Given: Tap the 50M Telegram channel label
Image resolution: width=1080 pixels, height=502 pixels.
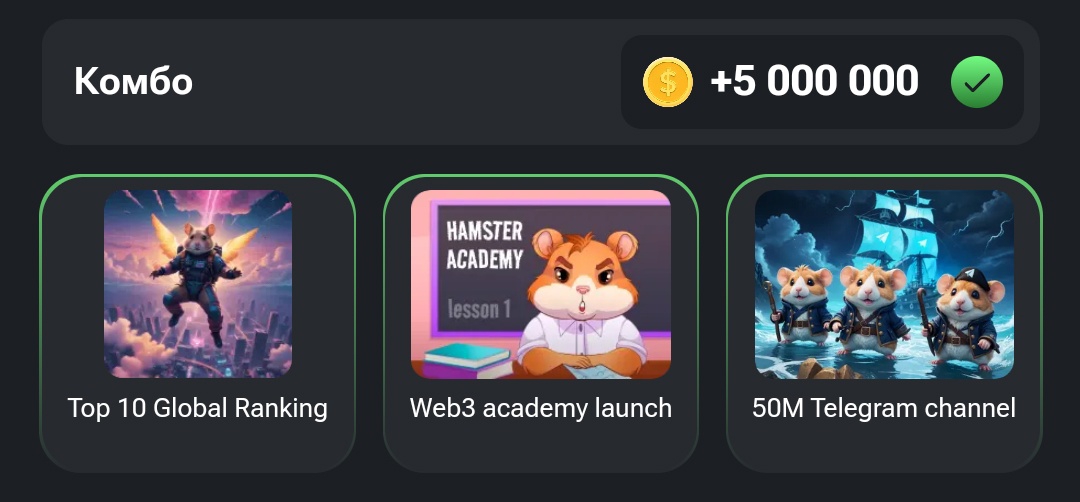Looking at the screenshot, I should (x=884, y=408).
